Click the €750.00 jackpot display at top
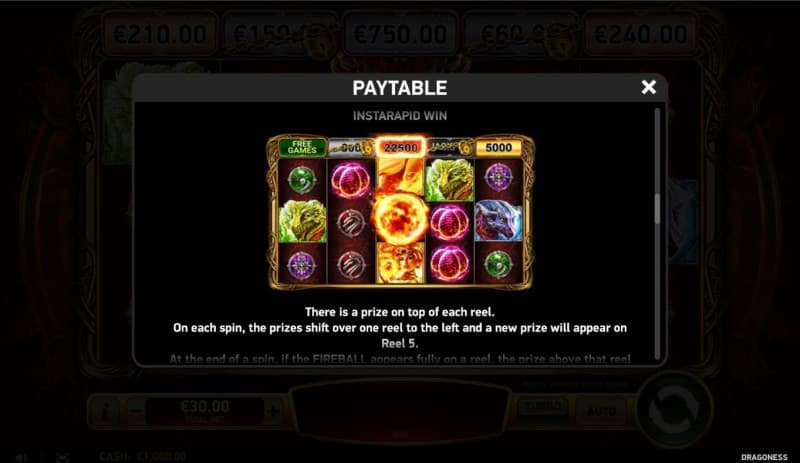Image resolution: width=800 pixels, height=463 pixels. click(401, 35)
